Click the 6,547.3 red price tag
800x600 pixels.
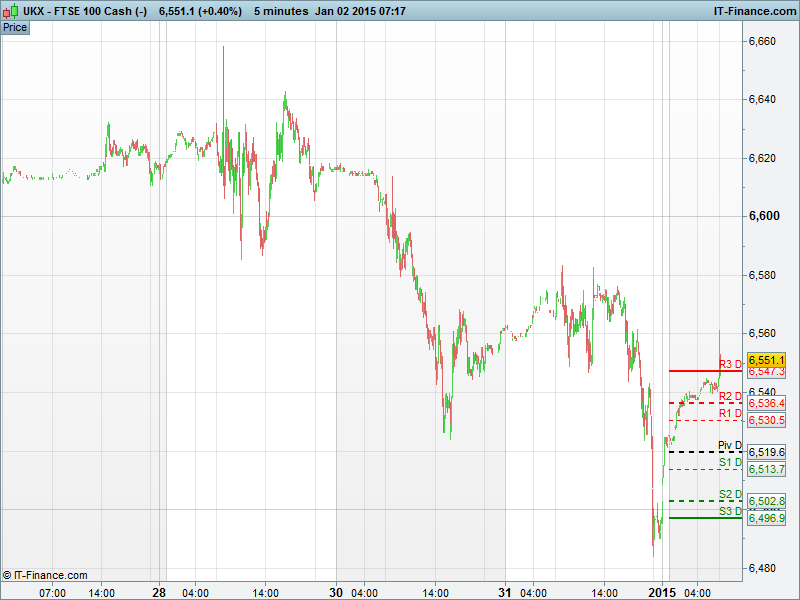point(767,372)
